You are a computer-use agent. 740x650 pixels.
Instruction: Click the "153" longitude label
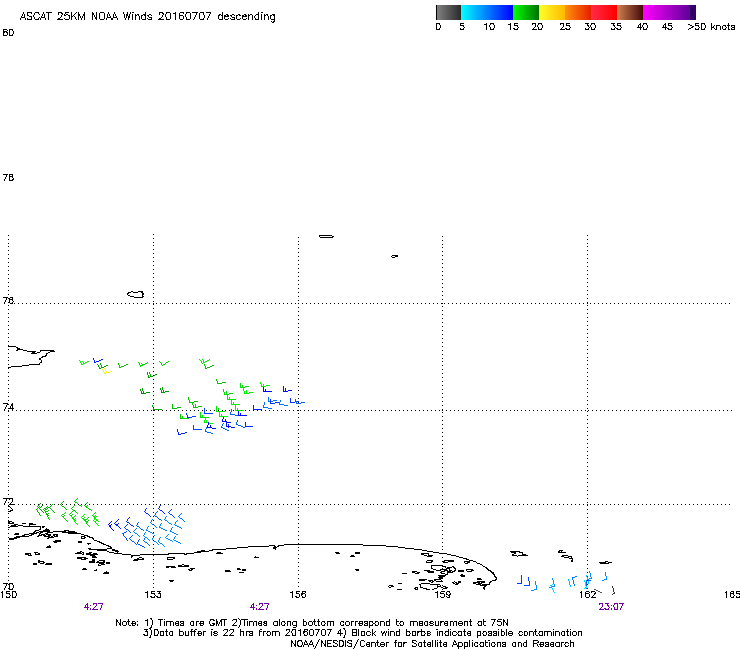point(153,595)
